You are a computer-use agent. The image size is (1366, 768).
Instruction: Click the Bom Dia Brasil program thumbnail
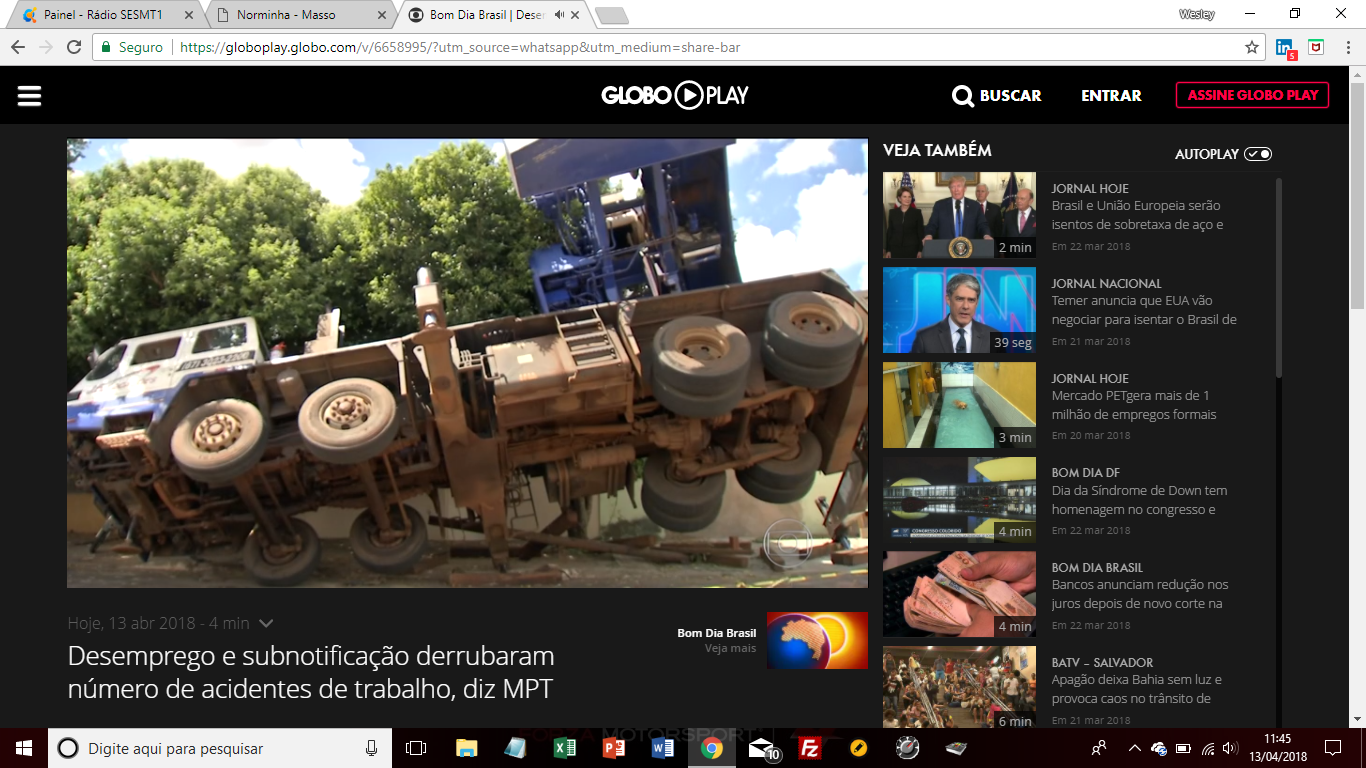click(817, 640)
